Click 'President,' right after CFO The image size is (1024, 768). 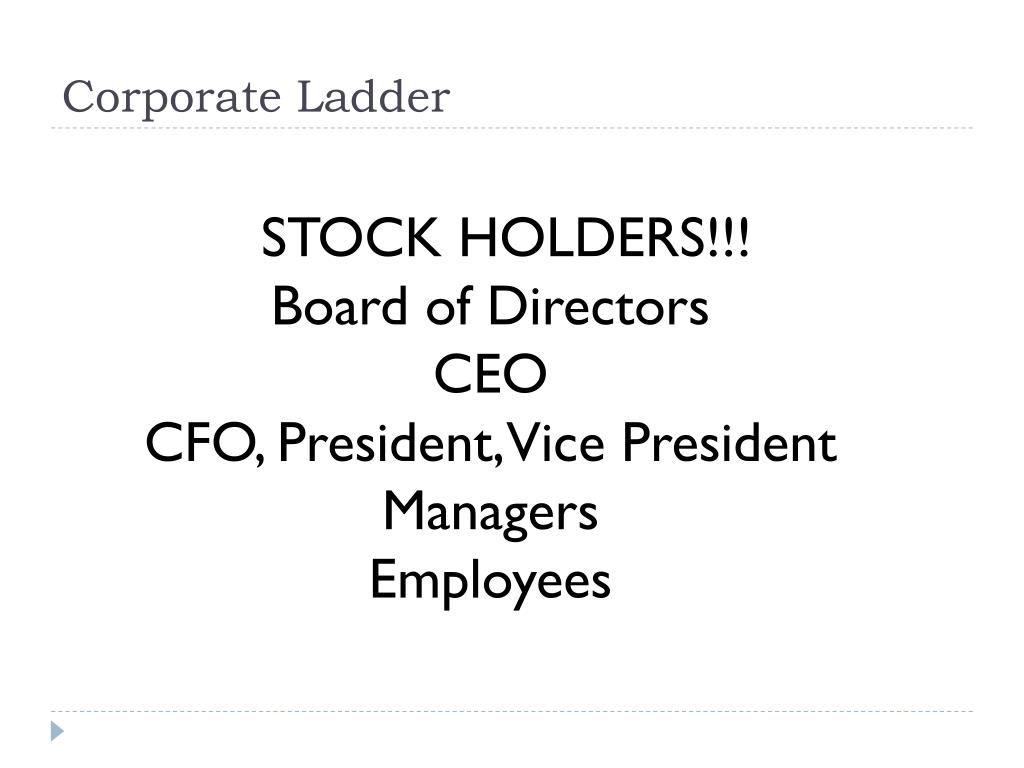click(391, 443)
